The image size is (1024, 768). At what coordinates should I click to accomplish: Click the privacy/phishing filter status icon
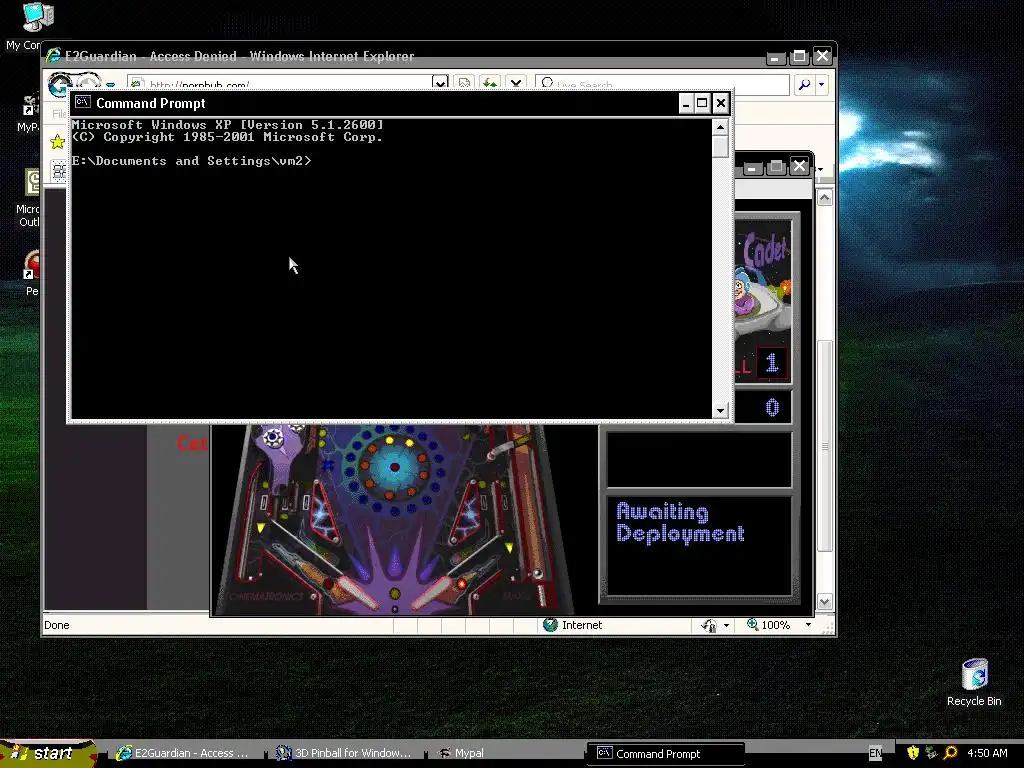(709, 626)
